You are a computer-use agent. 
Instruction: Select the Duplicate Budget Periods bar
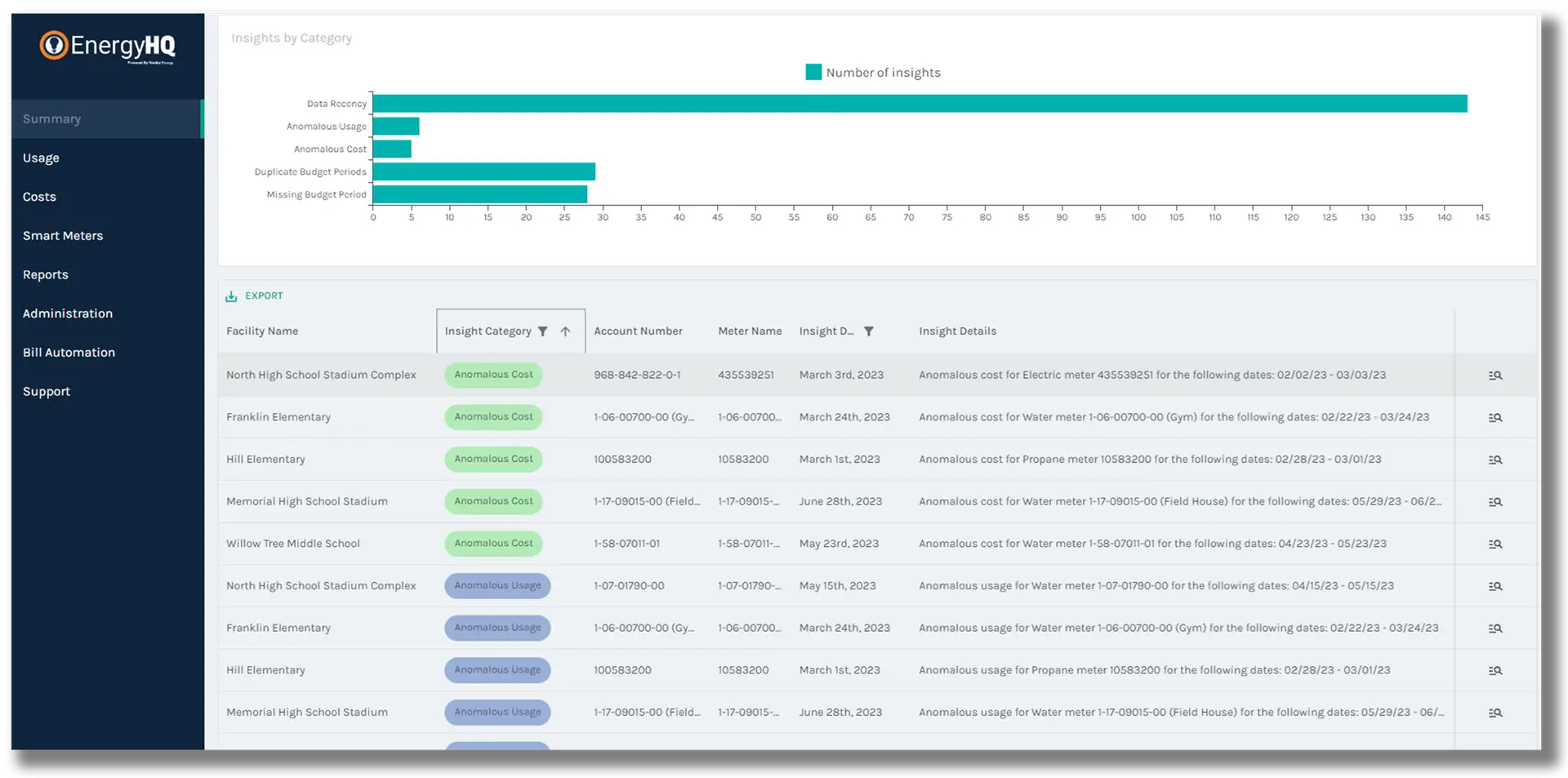pyautogui.click(x=483, y=171)
